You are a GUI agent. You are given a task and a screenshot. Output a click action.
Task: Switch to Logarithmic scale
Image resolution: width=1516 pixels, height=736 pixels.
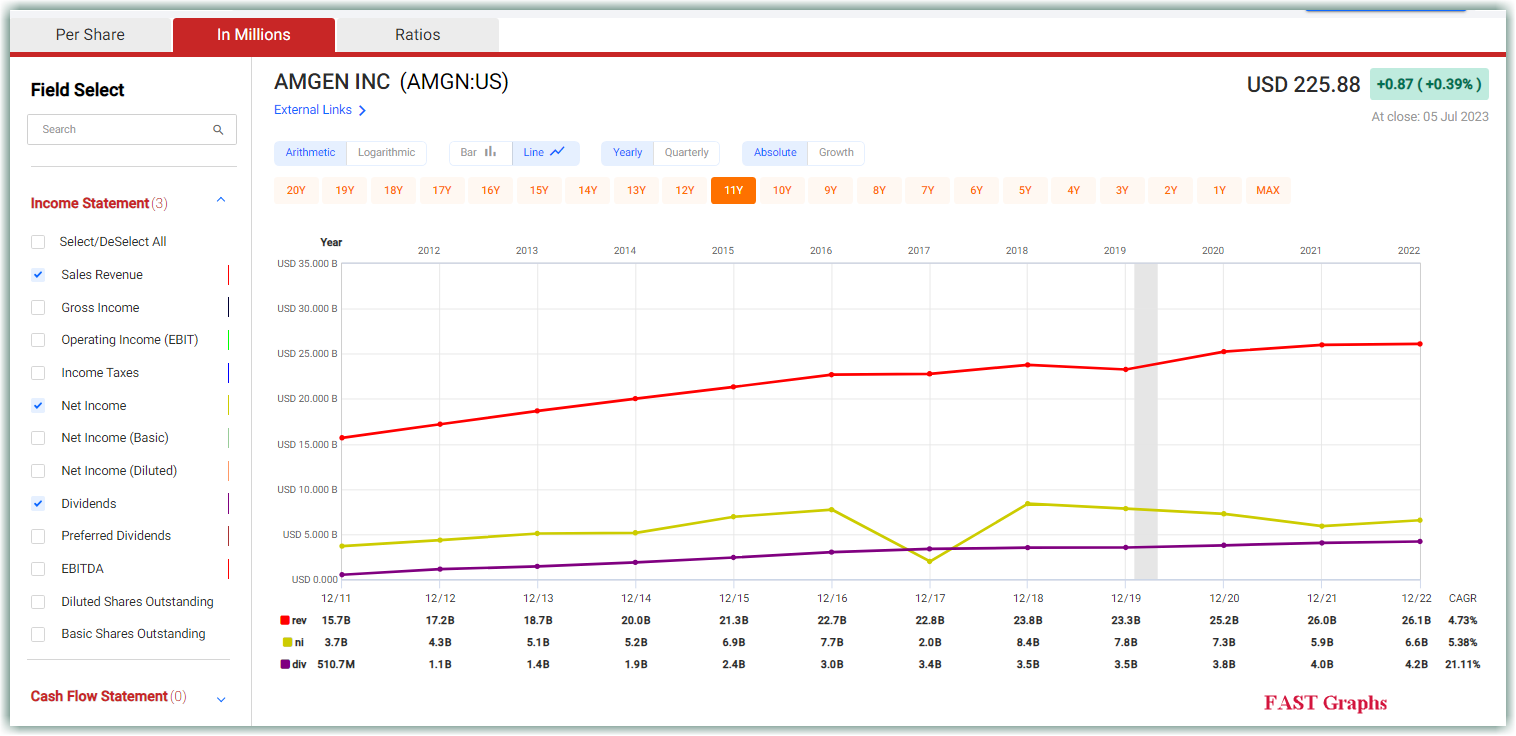click(x=386, y=153)
